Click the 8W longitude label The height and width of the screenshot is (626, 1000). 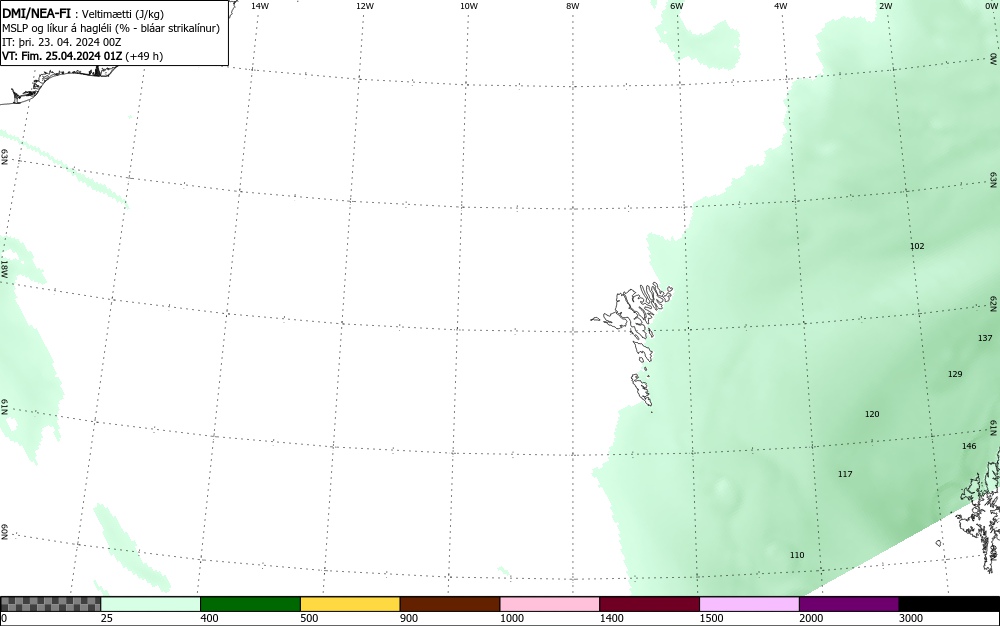click(573, 6)
